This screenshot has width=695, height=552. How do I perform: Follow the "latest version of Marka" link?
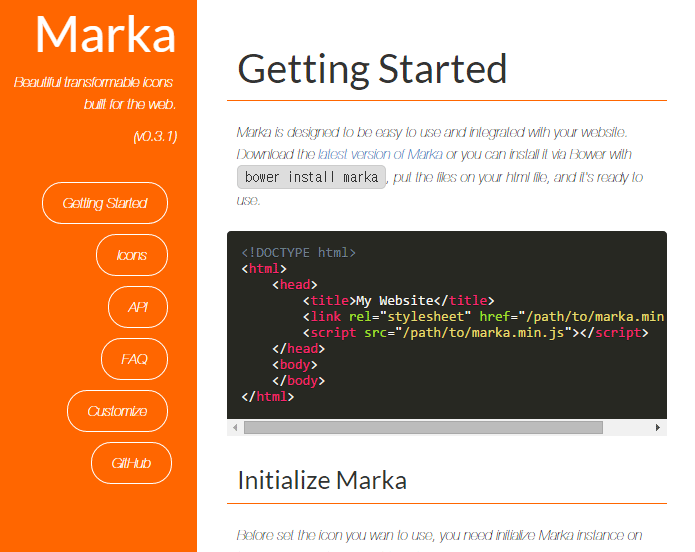(380, 154)
